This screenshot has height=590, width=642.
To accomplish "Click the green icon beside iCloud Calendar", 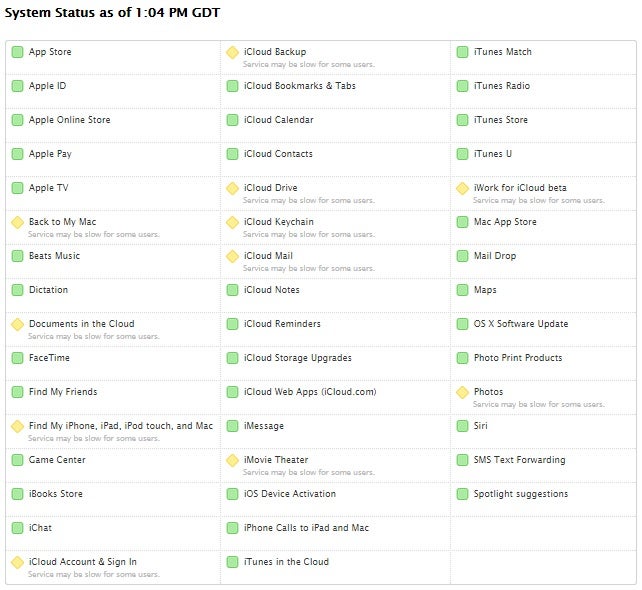I will 232,120.
